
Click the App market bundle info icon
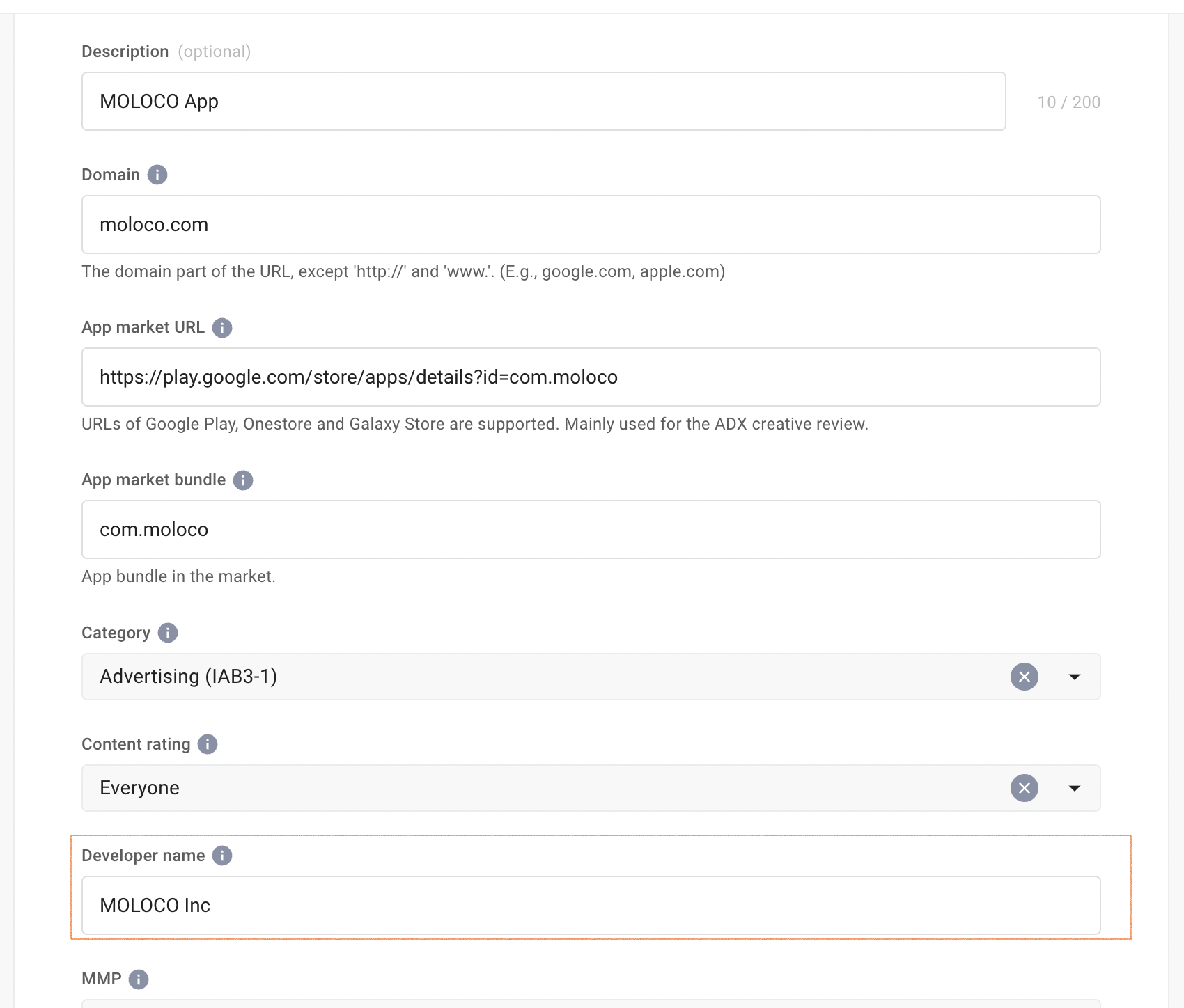pyautogui.click(x=243, y=480)
